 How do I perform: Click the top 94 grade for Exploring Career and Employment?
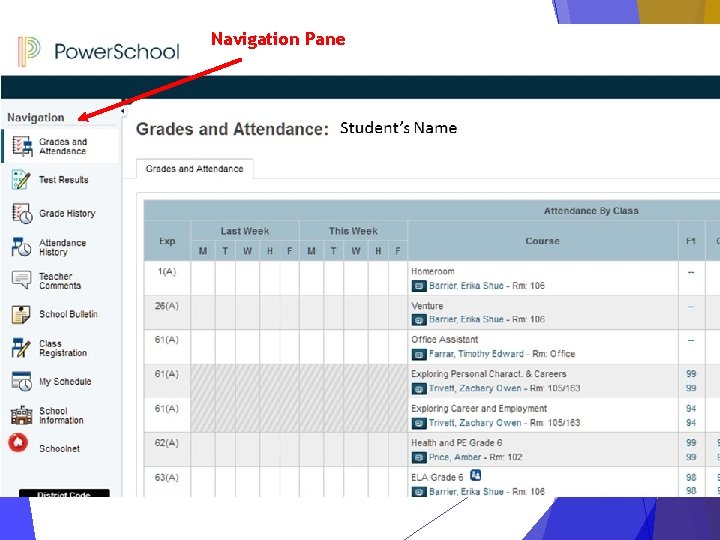coord(691,408)
